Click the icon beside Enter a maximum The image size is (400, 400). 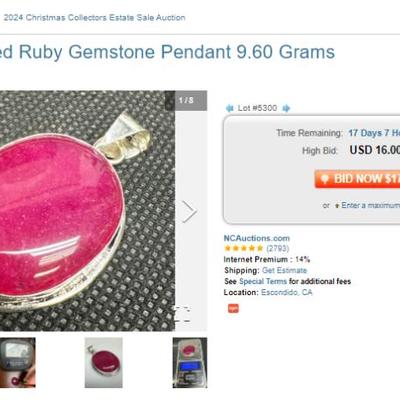[337, 206]
